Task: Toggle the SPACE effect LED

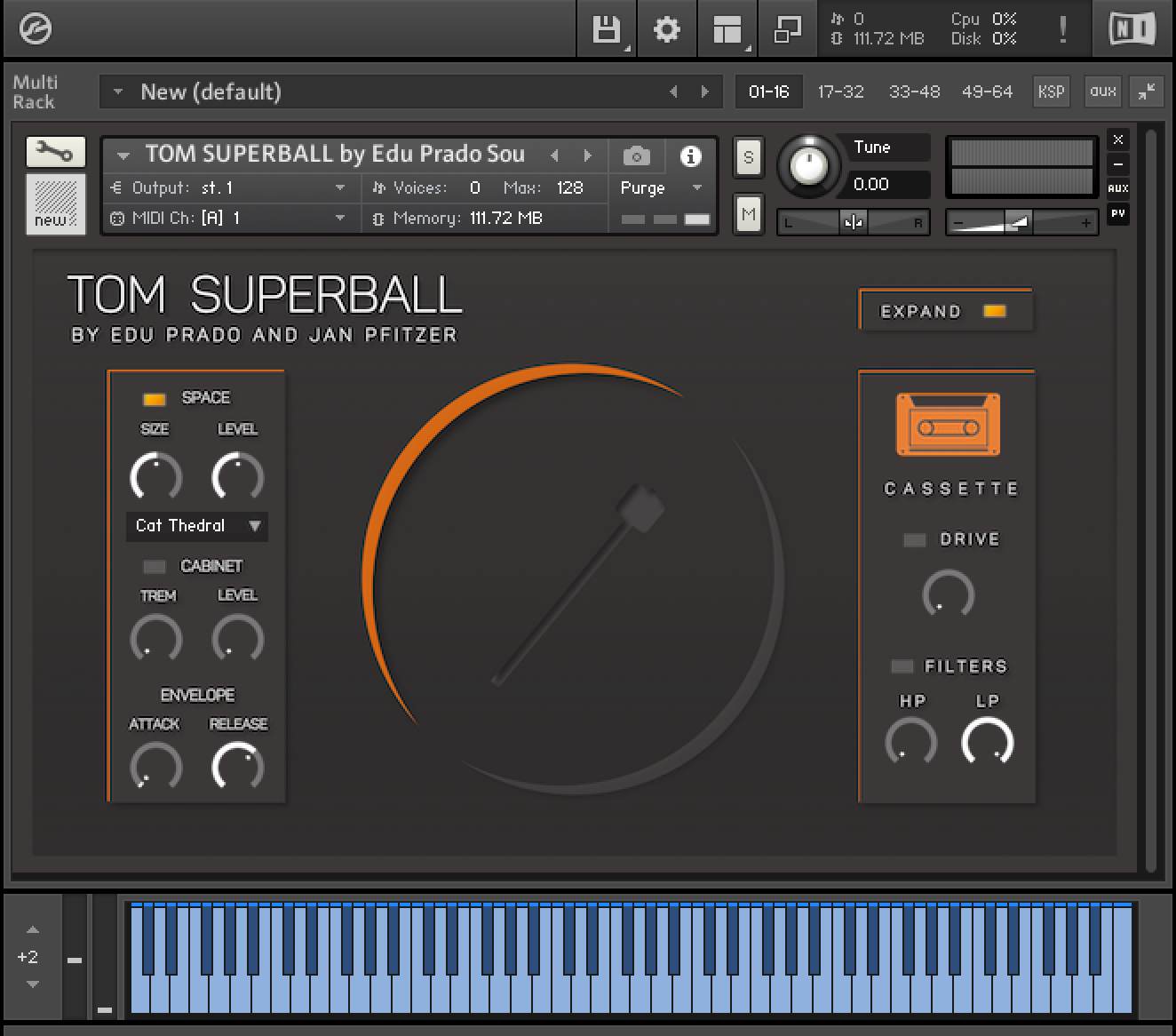Action: click(x=155, y=398)
